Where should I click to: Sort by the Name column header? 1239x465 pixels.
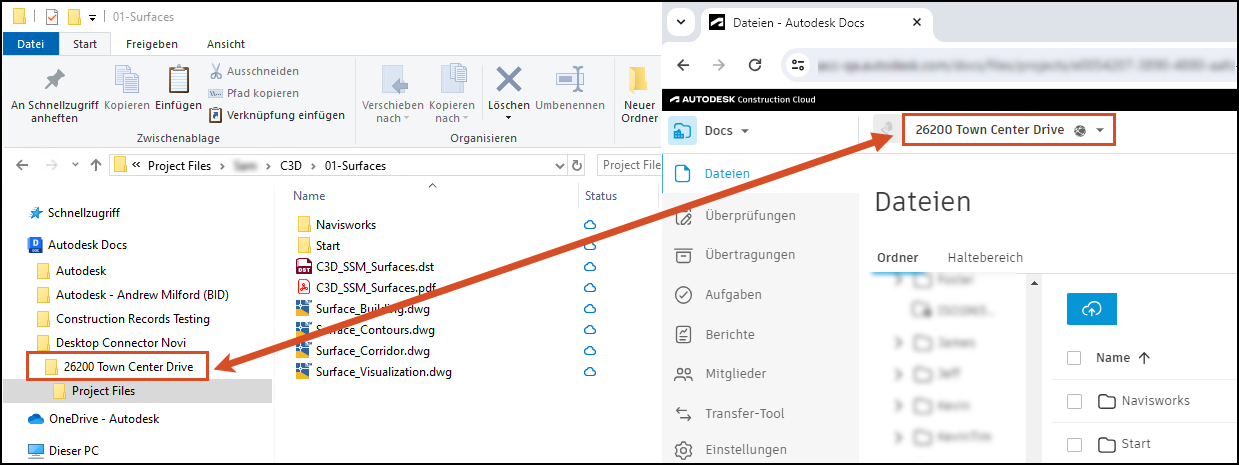[x=309, y=196]
